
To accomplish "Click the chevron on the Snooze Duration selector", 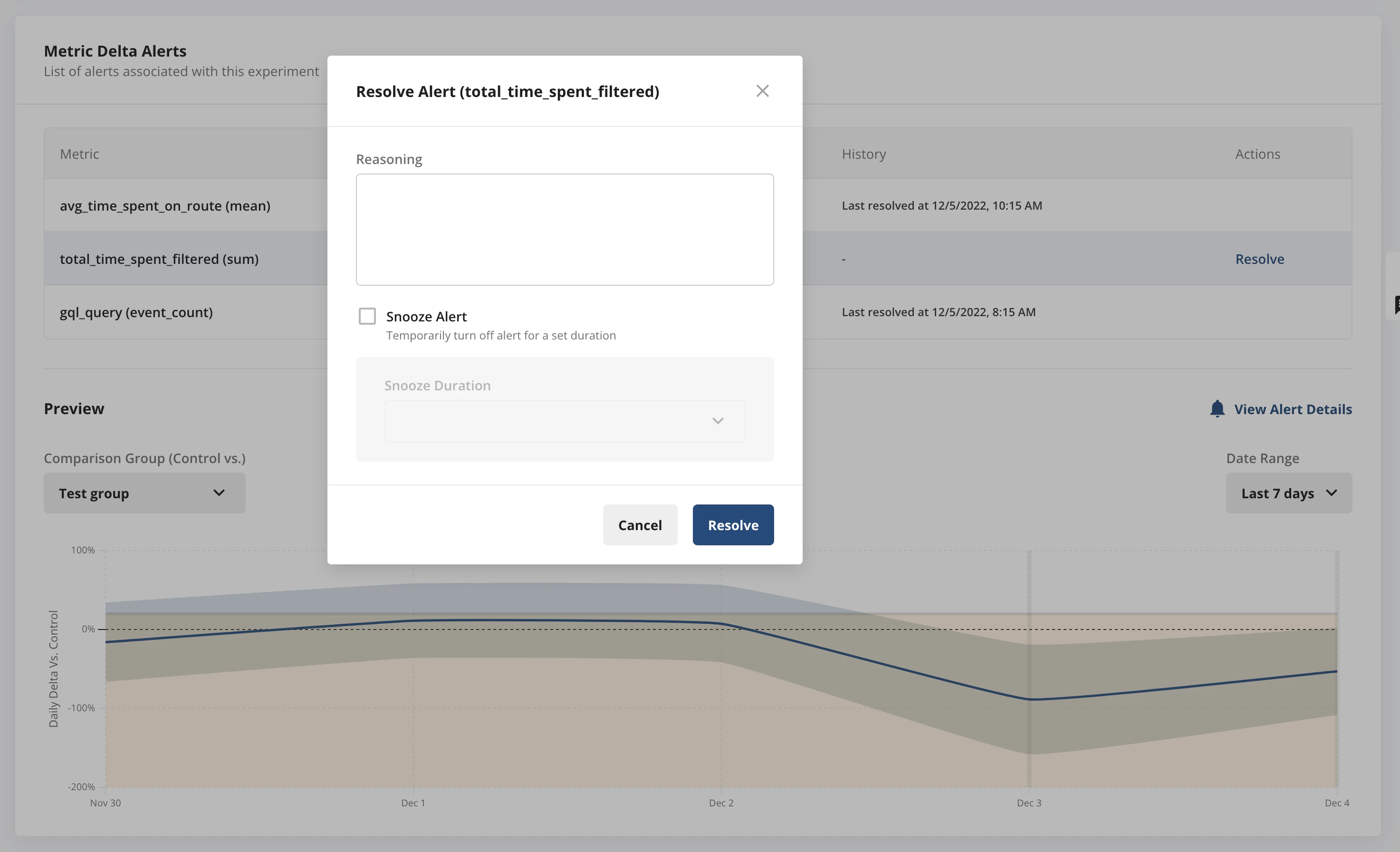I will [x=718, y=421].
